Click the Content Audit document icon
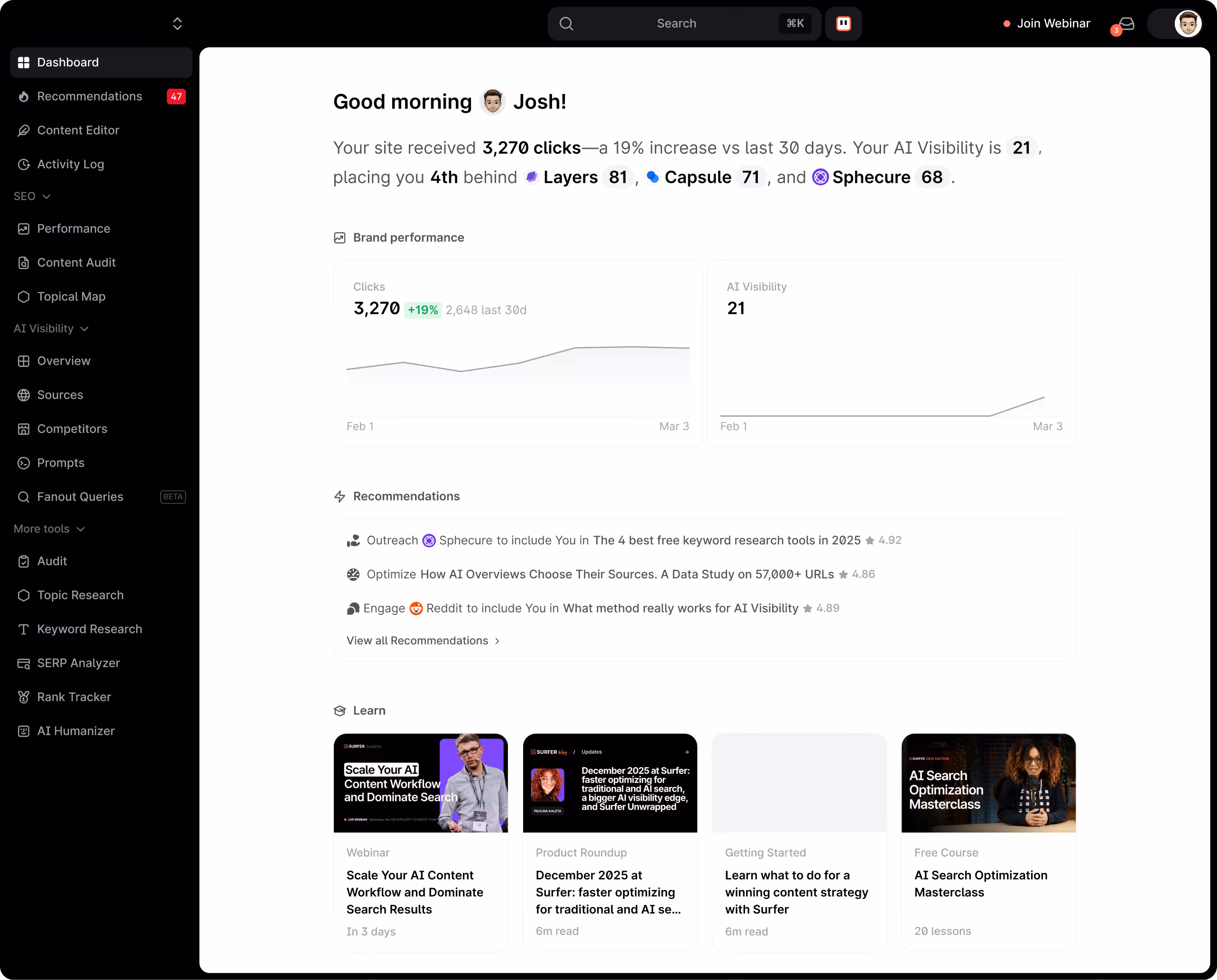This screenshot has width=1217, height=980. tap(24, 263)
